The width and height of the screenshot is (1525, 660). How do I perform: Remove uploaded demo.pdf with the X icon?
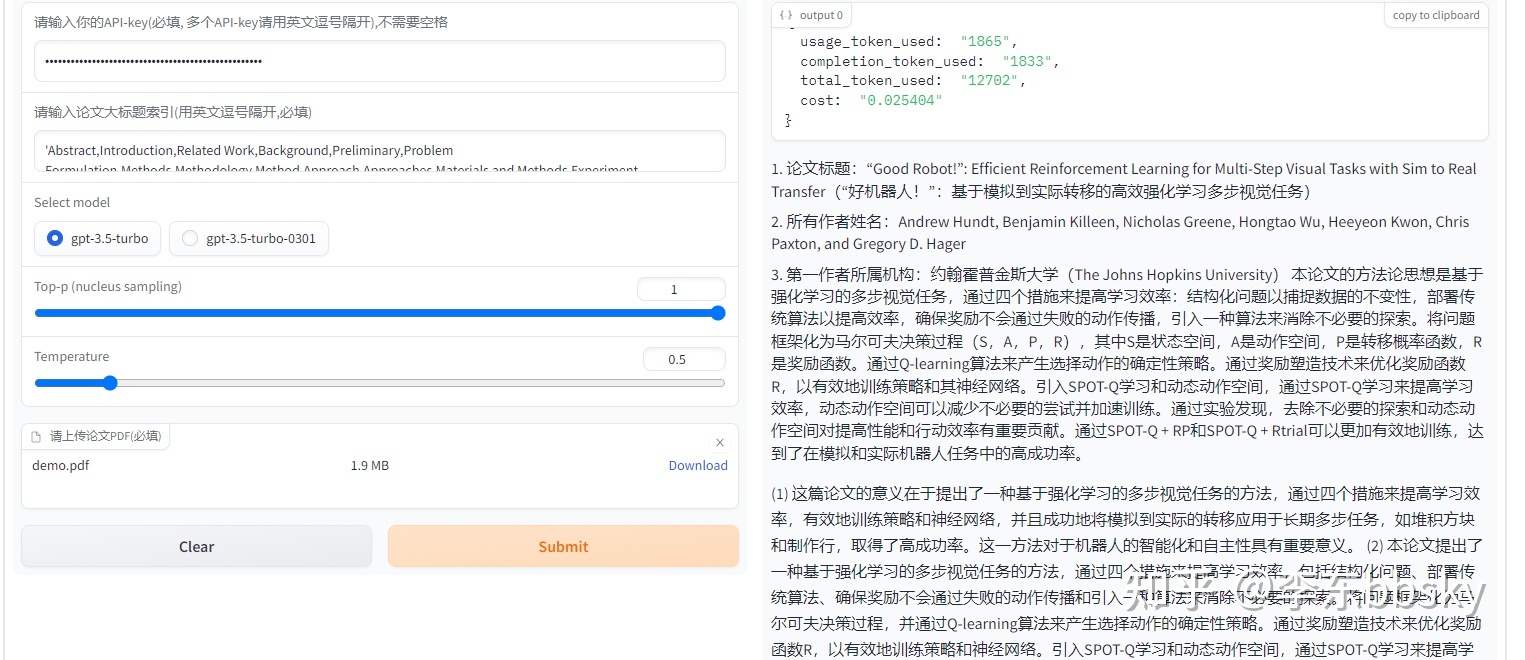pos(720,442)
